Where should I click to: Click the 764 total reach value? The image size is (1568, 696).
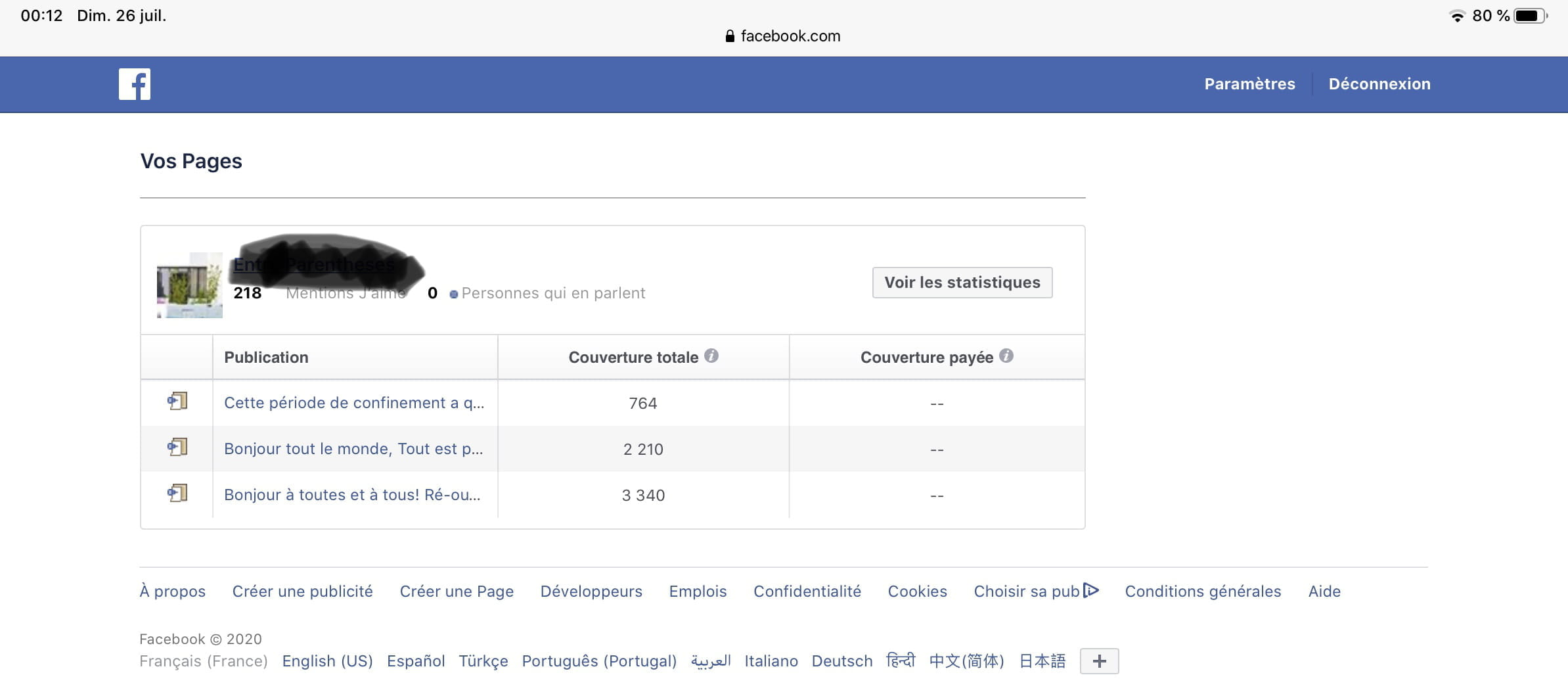643,403
